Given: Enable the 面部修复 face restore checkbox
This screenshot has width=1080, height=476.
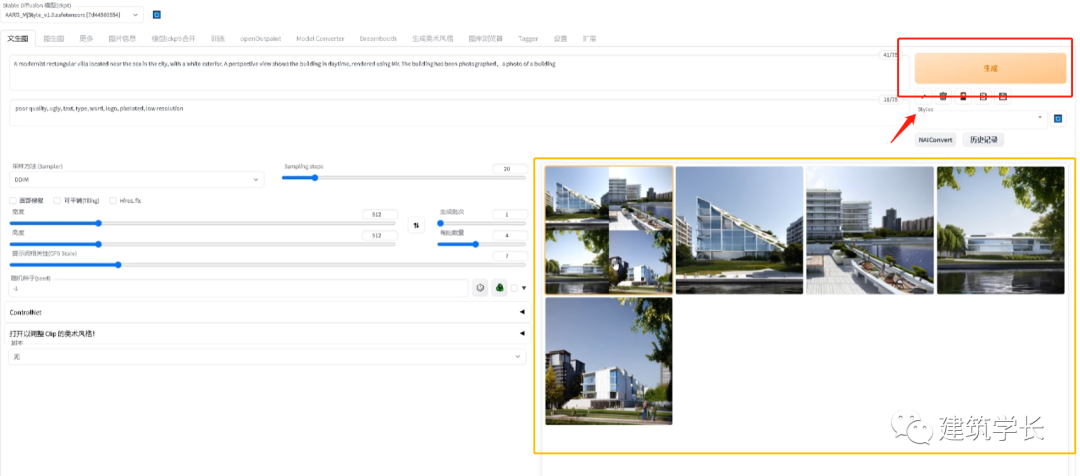Looking at the screenshot, I should 14,200.
